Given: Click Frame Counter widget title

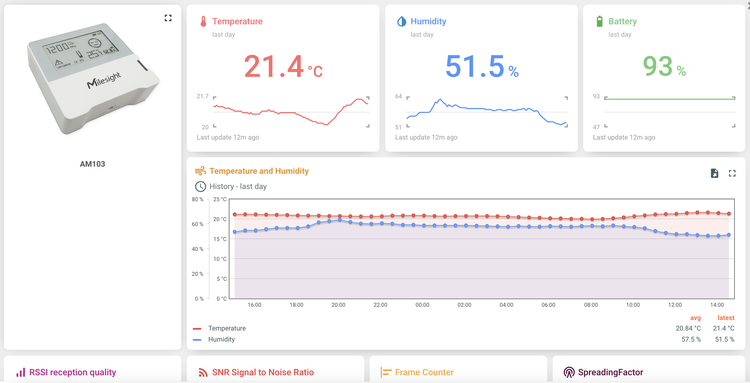Looking at the screenshot, I should pyautogui.click(x=424, y=372).
